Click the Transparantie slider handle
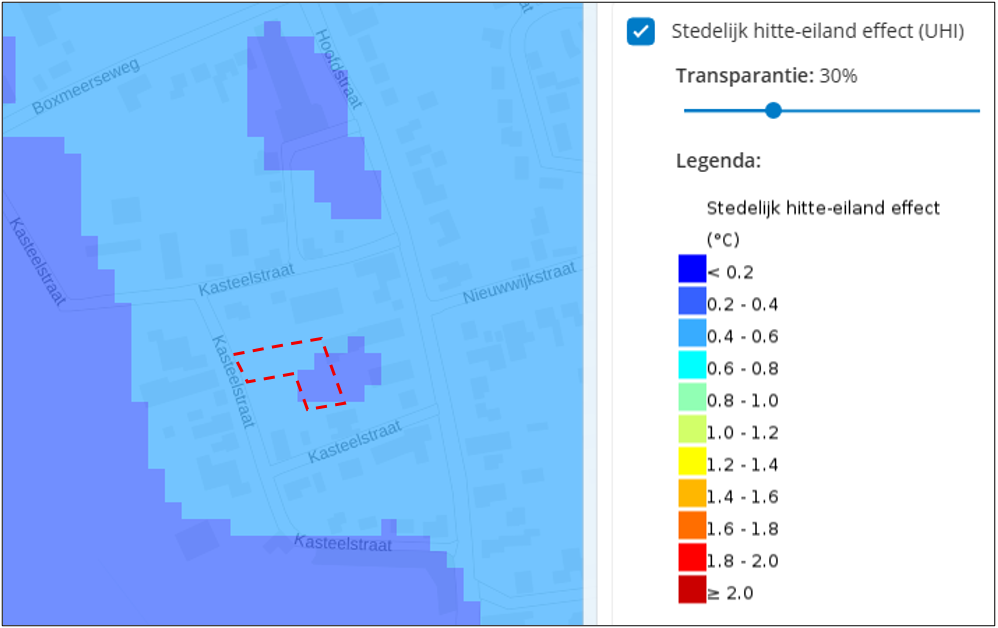 773,111
